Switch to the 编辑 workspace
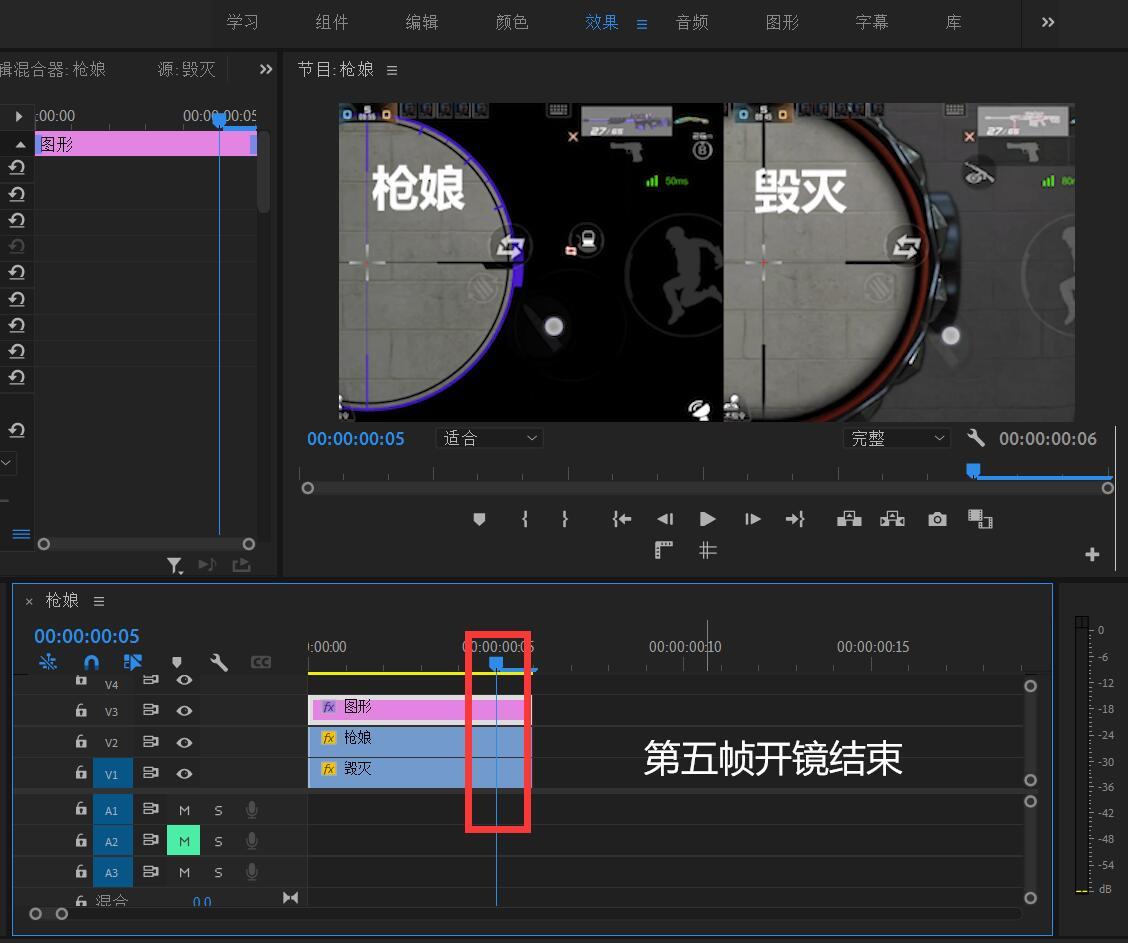 coord(422,22)
